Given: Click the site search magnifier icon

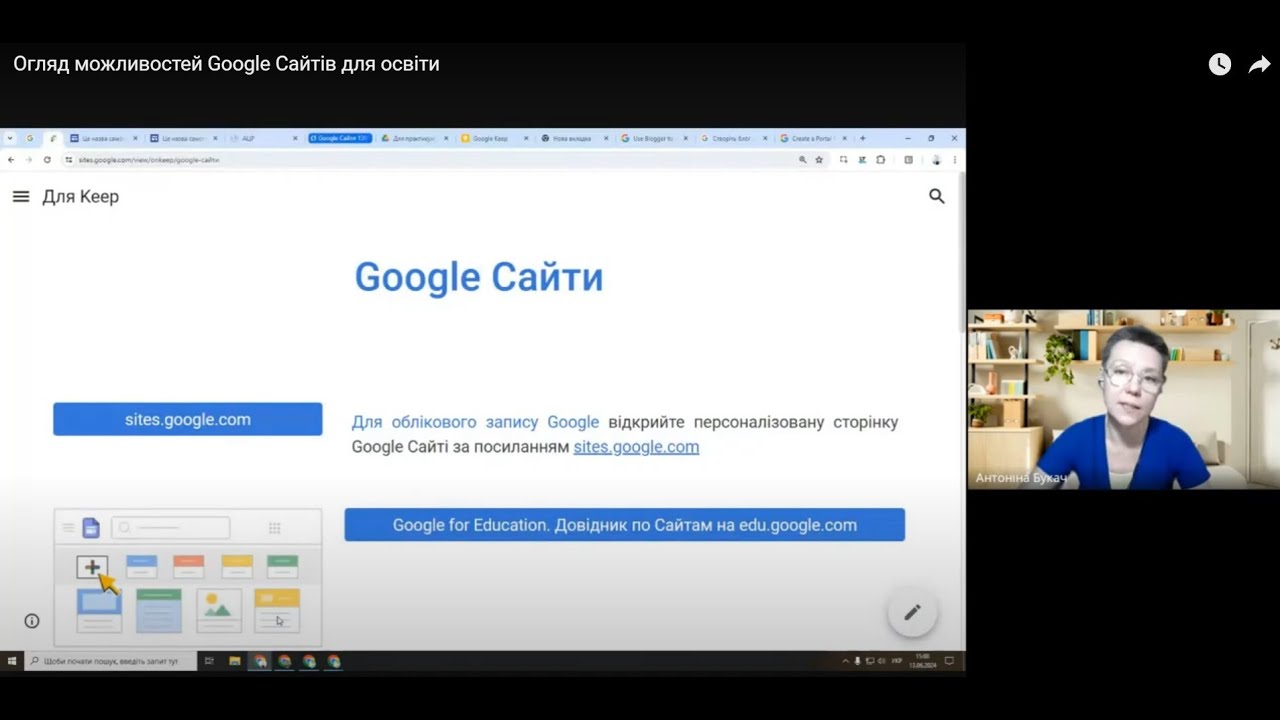Looking at the screenshot, I should (936, 197).
